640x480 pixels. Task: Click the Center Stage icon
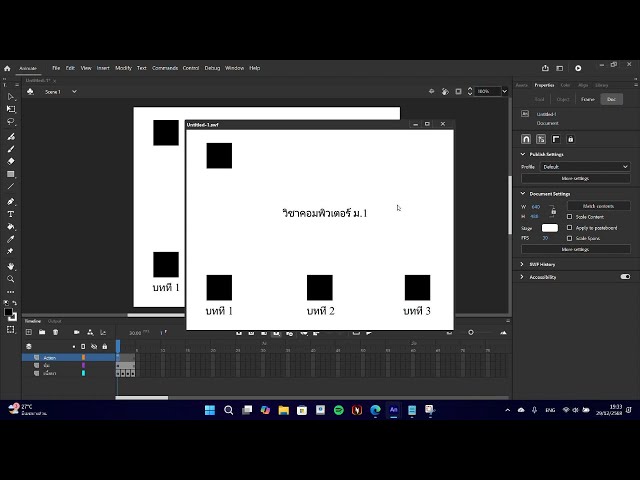(431, 91)
